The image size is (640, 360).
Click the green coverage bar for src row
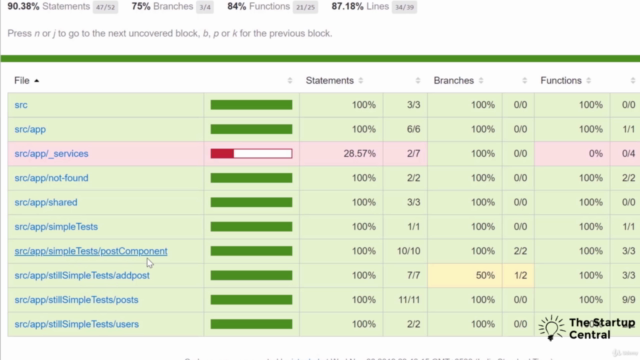click(x=251, y=105)
